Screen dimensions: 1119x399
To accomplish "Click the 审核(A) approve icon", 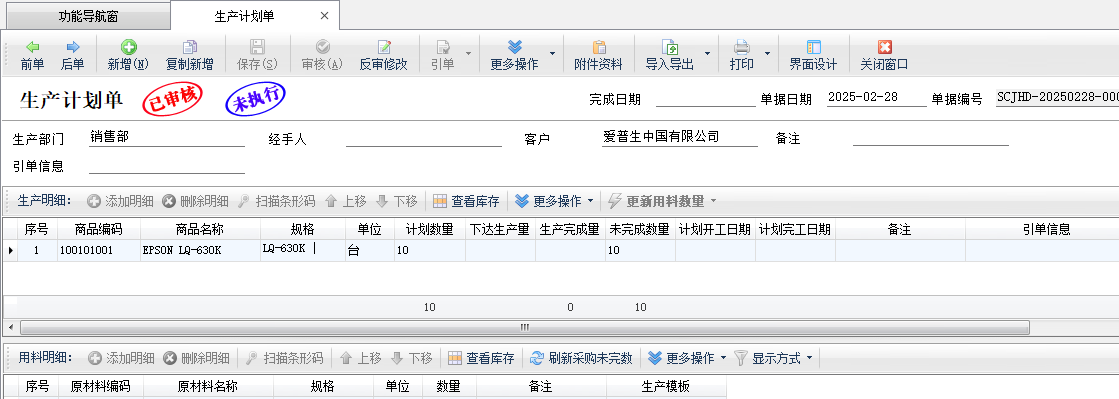I will pyautogui.click(x=323, y=48).
